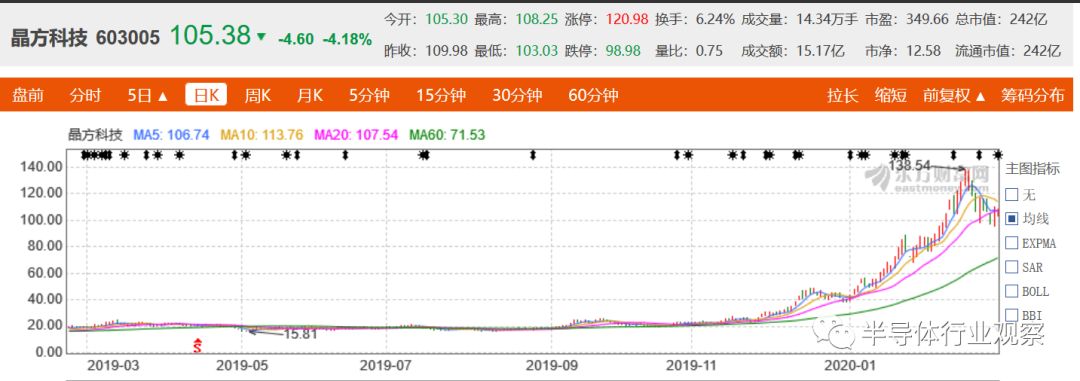The width and height of the screenshot is (1080, 381).
Task: Enable the EXPMA indicator checkbox
Action: coord(1011,243)
